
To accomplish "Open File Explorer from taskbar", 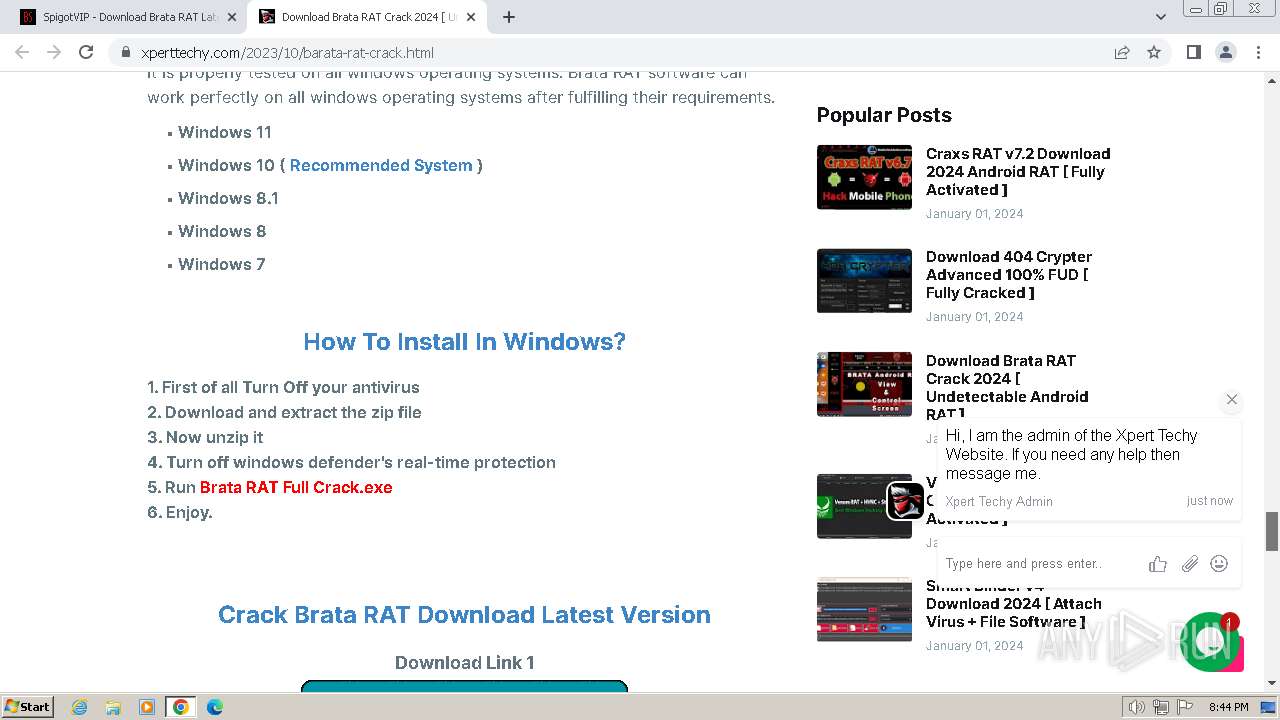I will (x=113, y=707).
